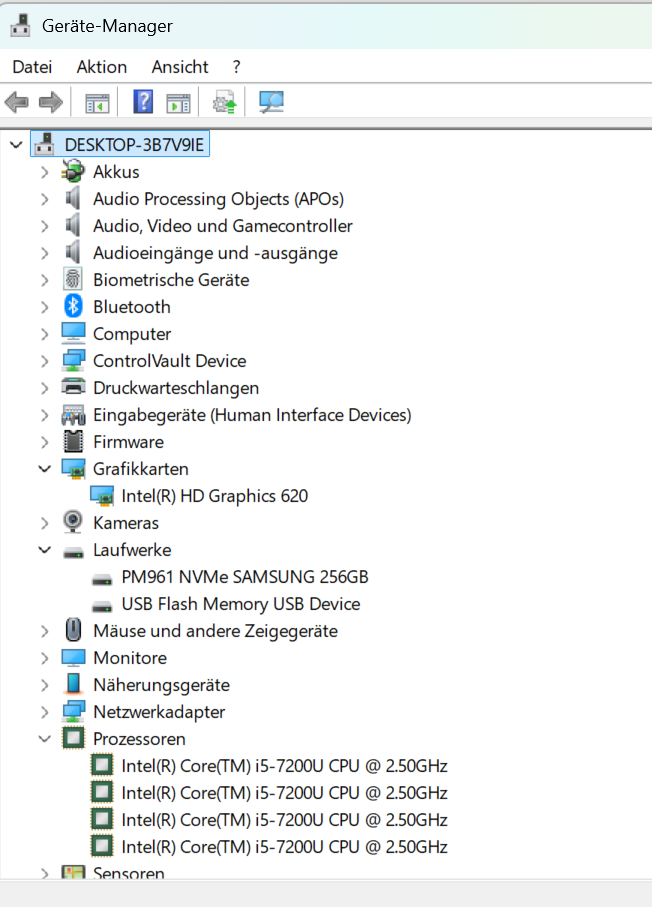Click the Geräte-Manager title bar app icon

point(20,25)
